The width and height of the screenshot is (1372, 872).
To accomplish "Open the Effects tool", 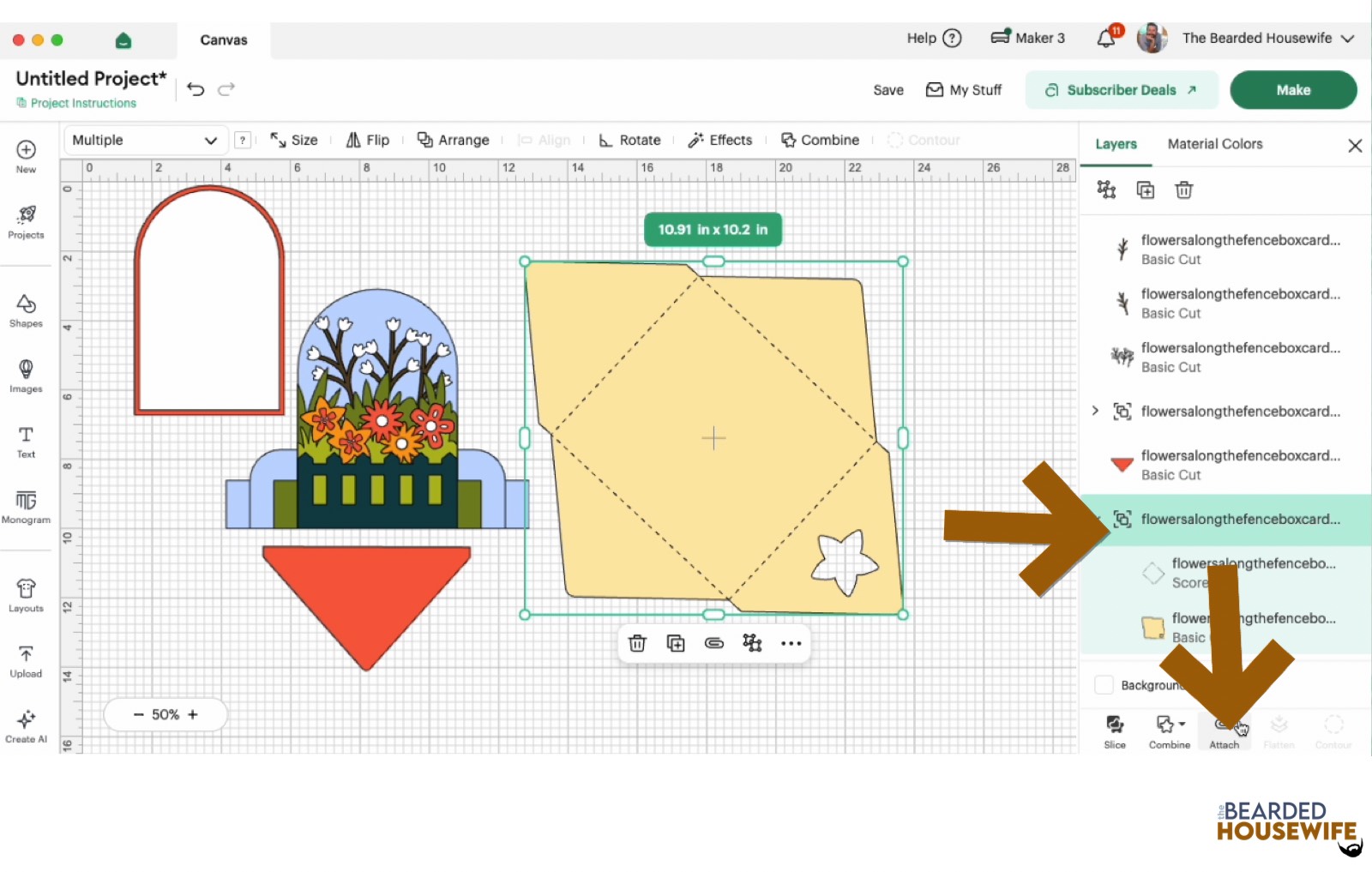I will [x=720, y=140].
